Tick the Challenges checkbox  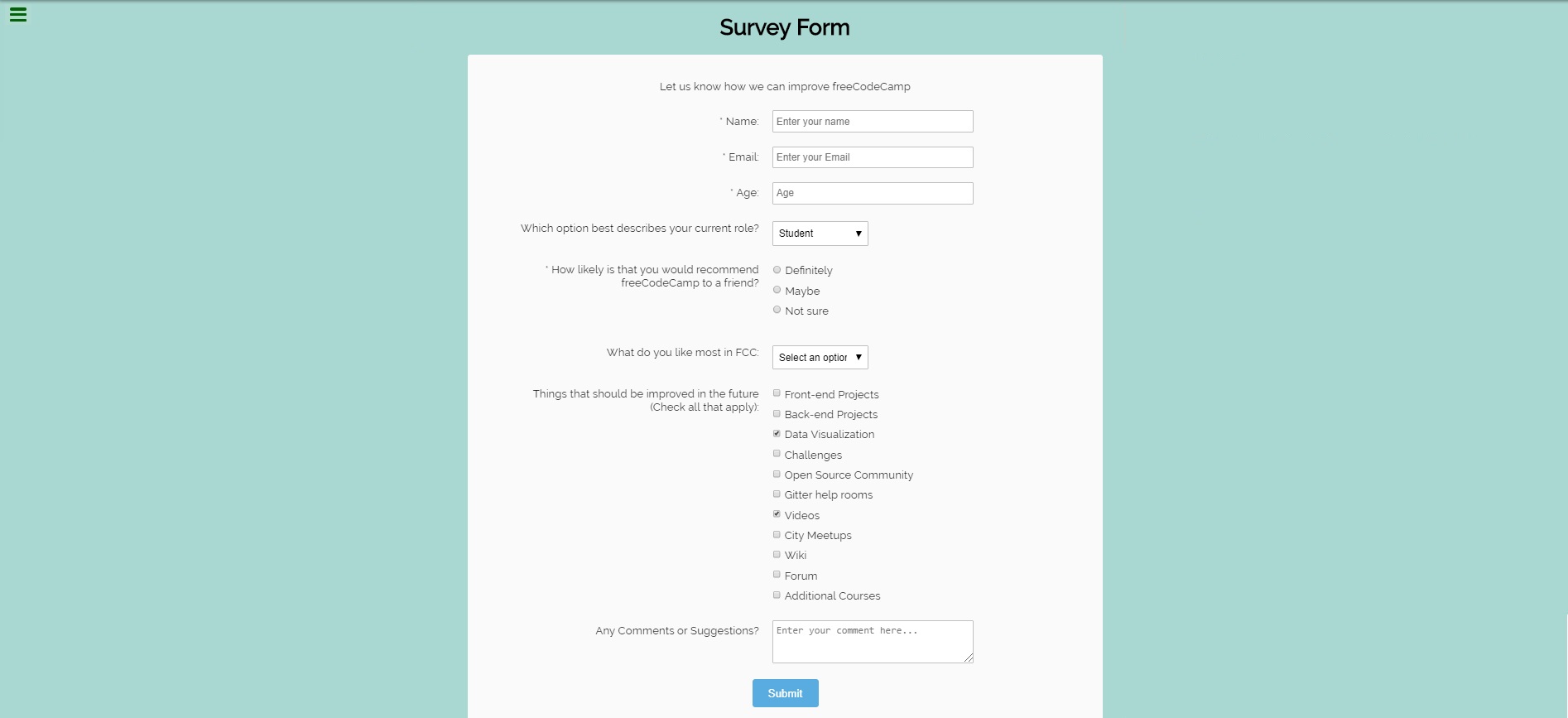pyautogui.click(x=777, y=454)
